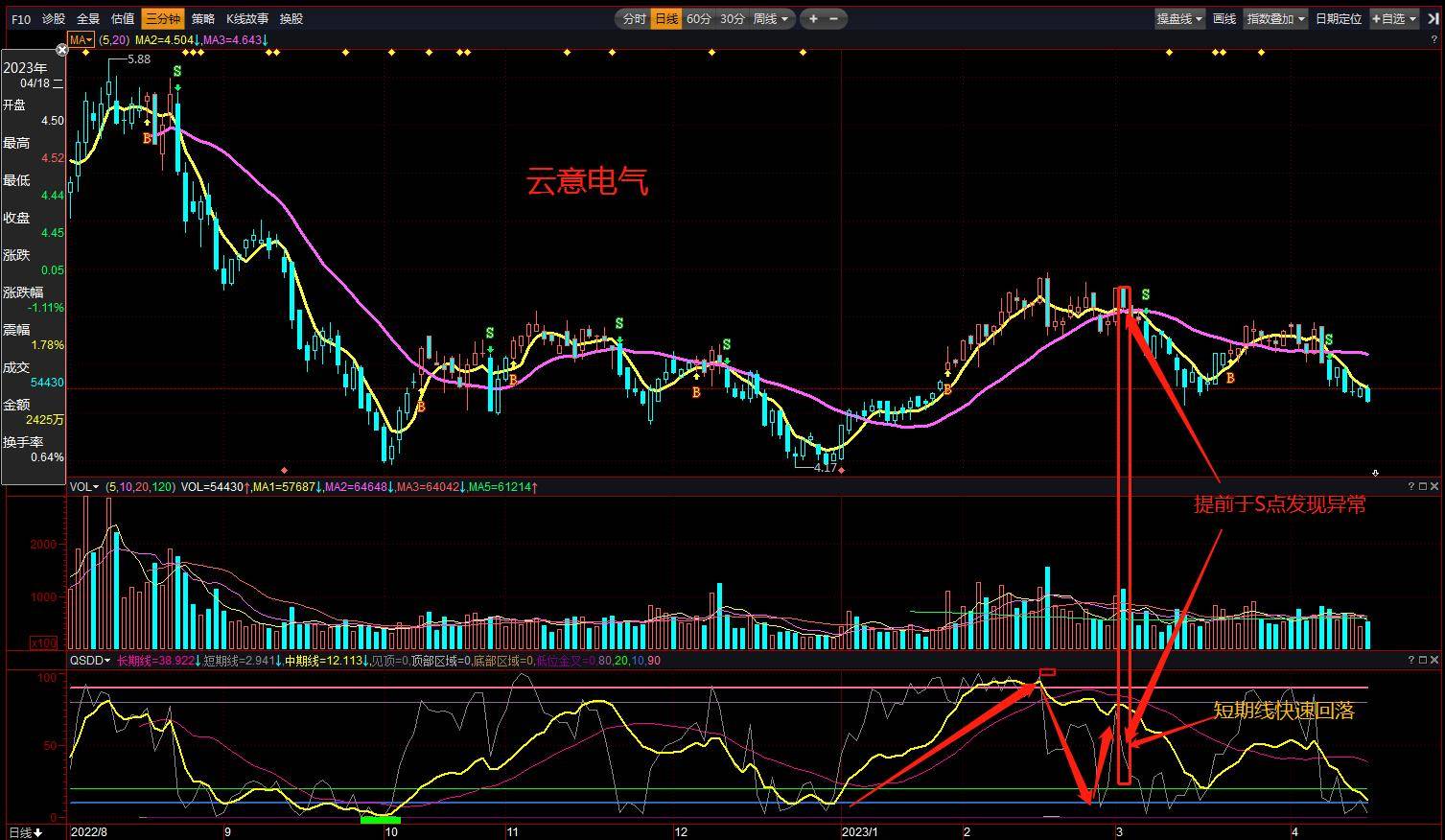
Task: Open the VOL indicator dropdown
Action: 84,487
